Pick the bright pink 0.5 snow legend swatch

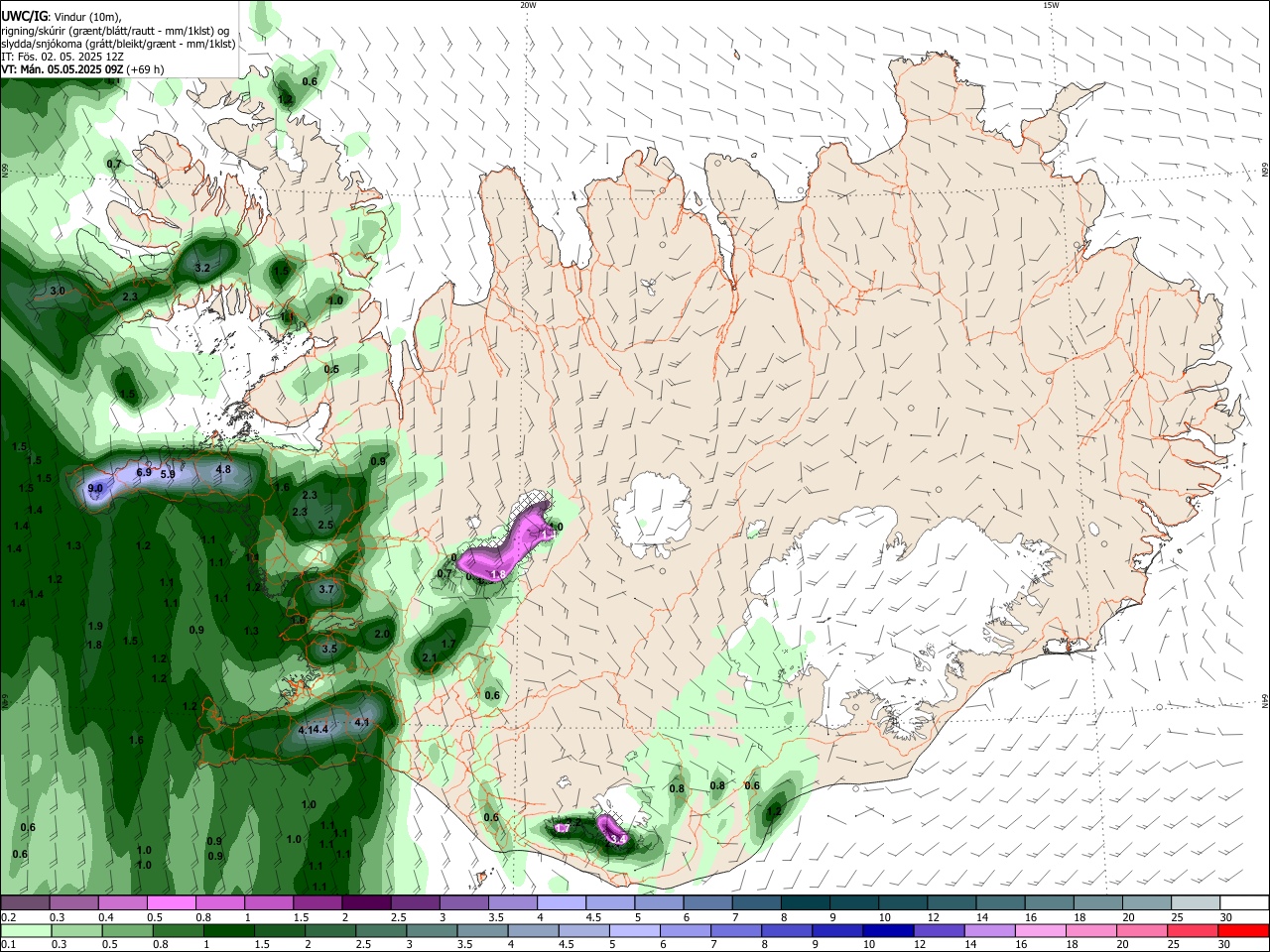171,902
